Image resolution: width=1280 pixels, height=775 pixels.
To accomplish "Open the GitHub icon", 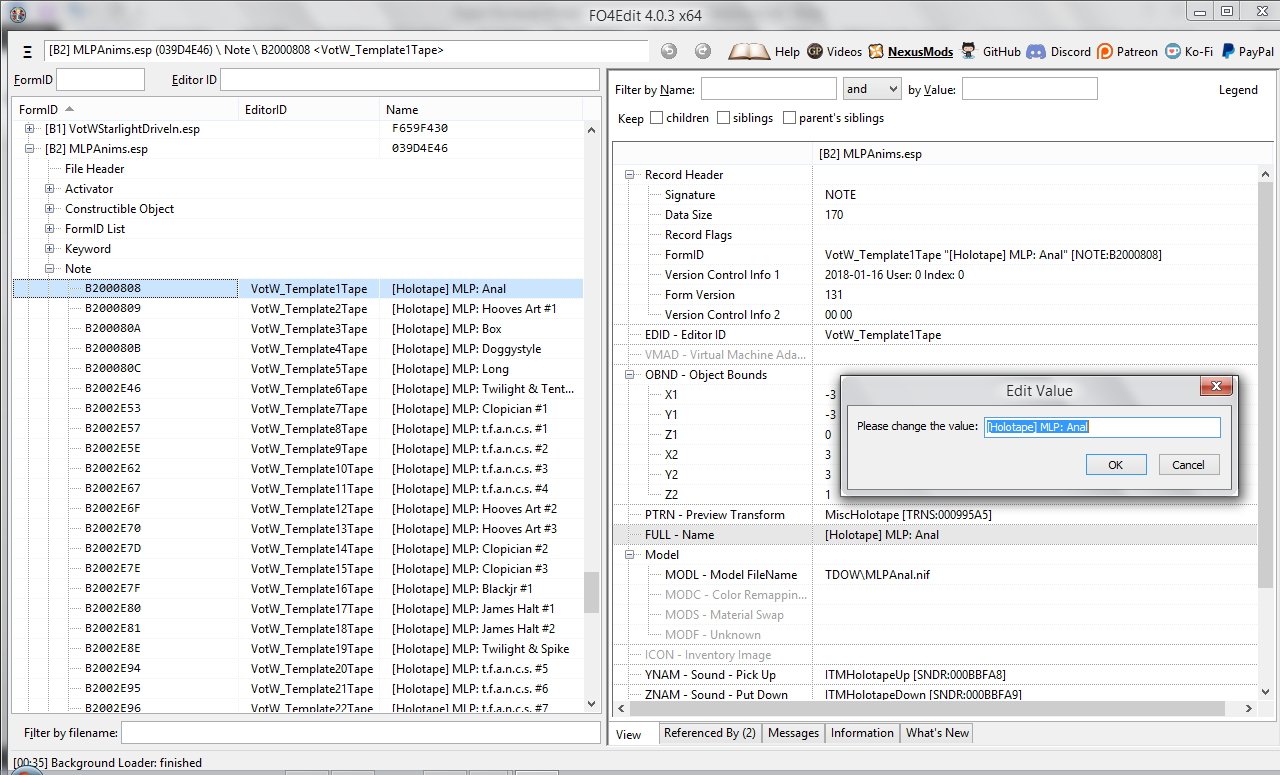I will pos(968,51).
